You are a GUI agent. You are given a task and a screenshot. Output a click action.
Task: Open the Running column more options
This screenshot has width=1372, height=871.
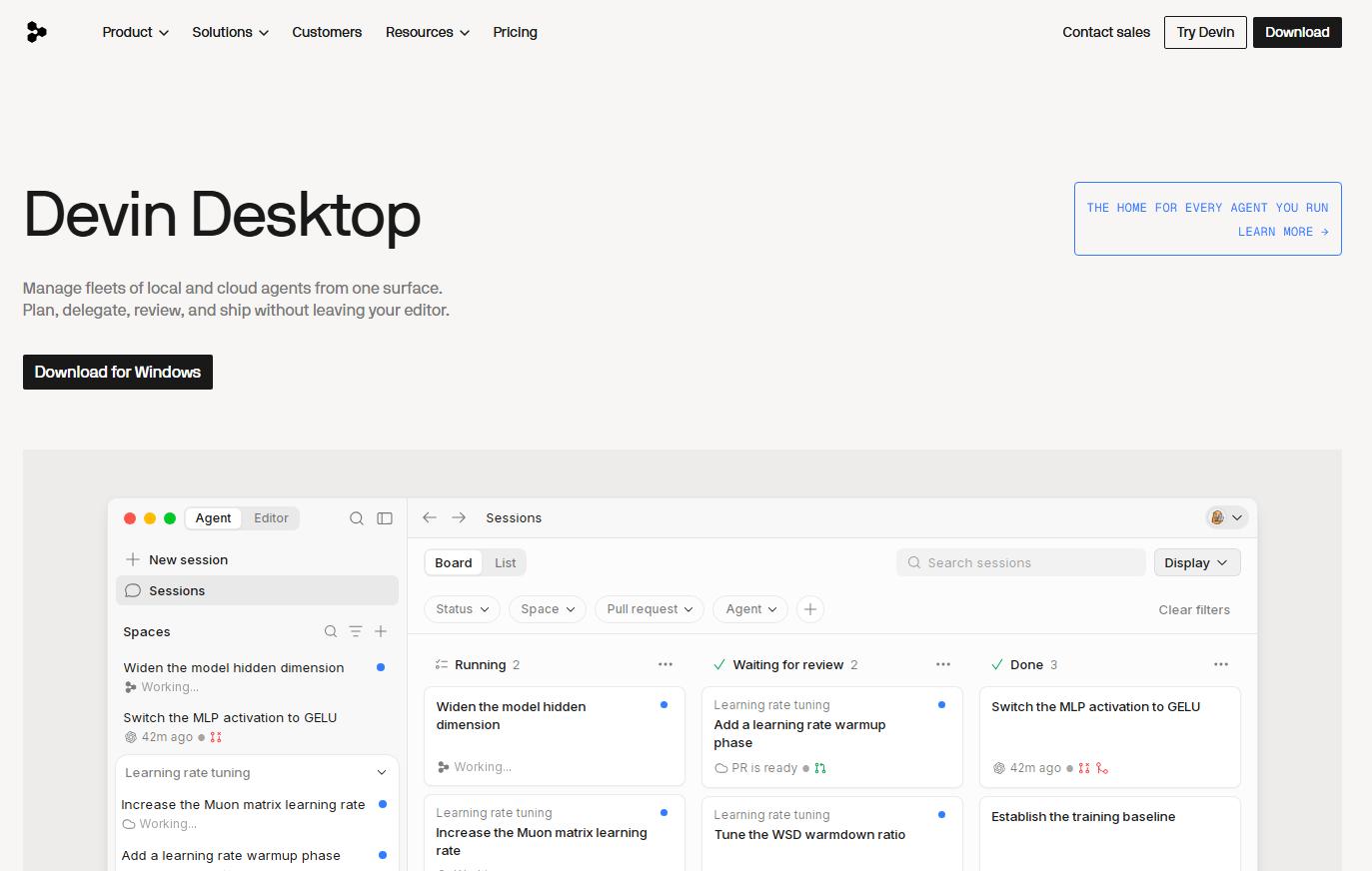pyautogui.click(x=666, y=664)
